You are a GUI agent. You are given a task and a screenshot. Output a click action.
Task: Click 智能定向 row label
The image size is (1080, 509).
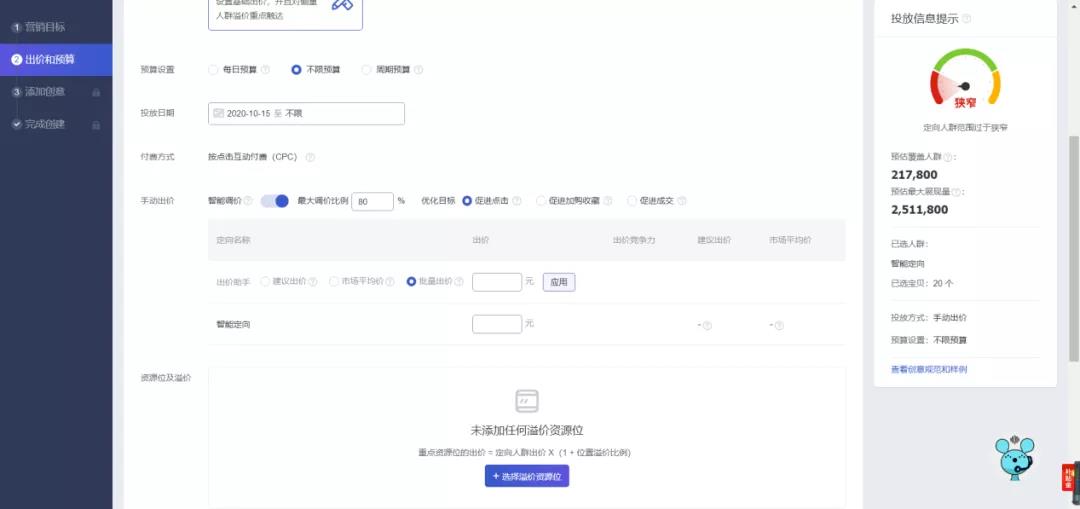pos(233,324)
